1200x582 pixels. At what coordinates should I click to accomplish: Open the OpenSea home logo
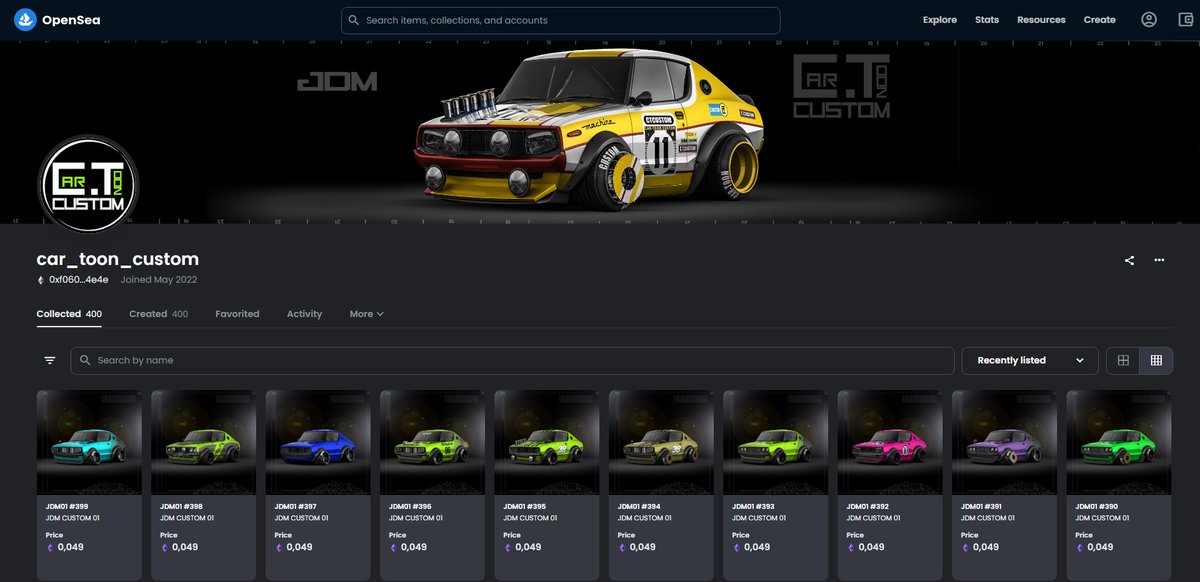tap(57, 20)
